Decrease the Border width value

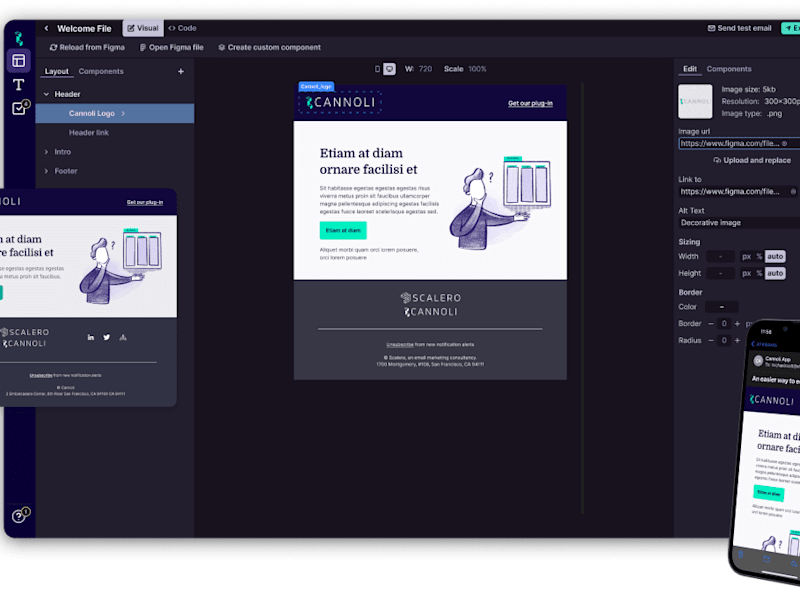click(x=711, y=324)
